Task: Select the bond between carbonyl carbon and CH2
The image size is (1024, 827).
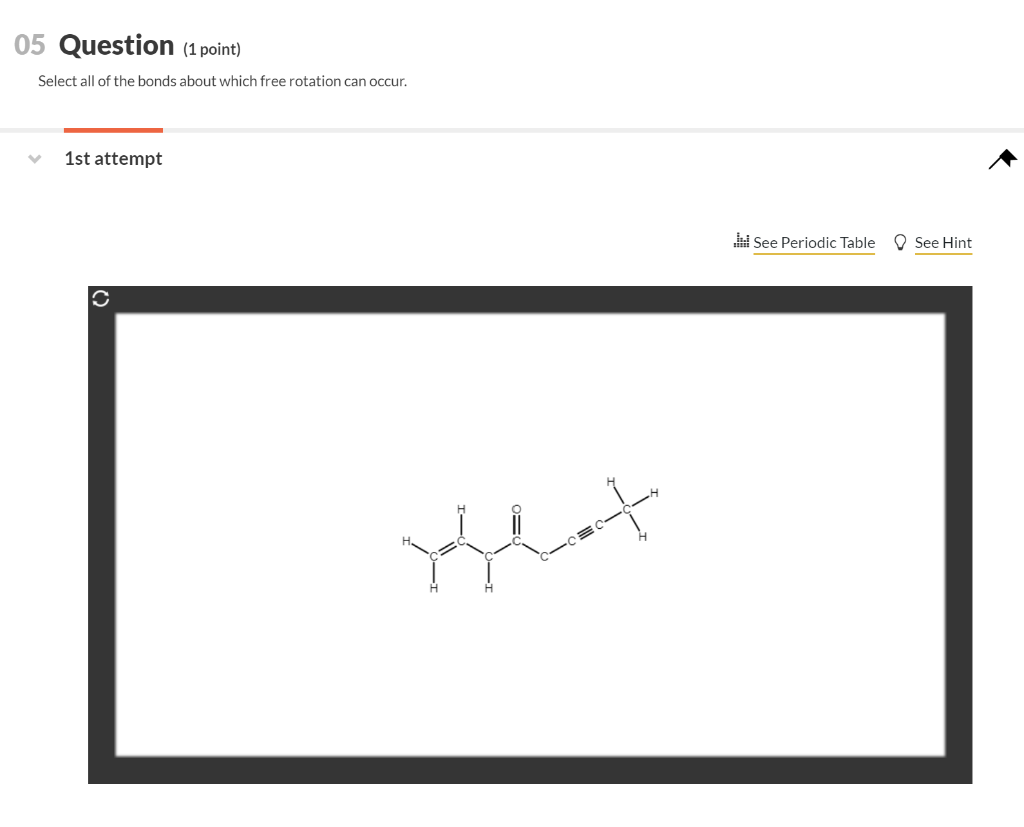Action: click(x=530, y=548)
